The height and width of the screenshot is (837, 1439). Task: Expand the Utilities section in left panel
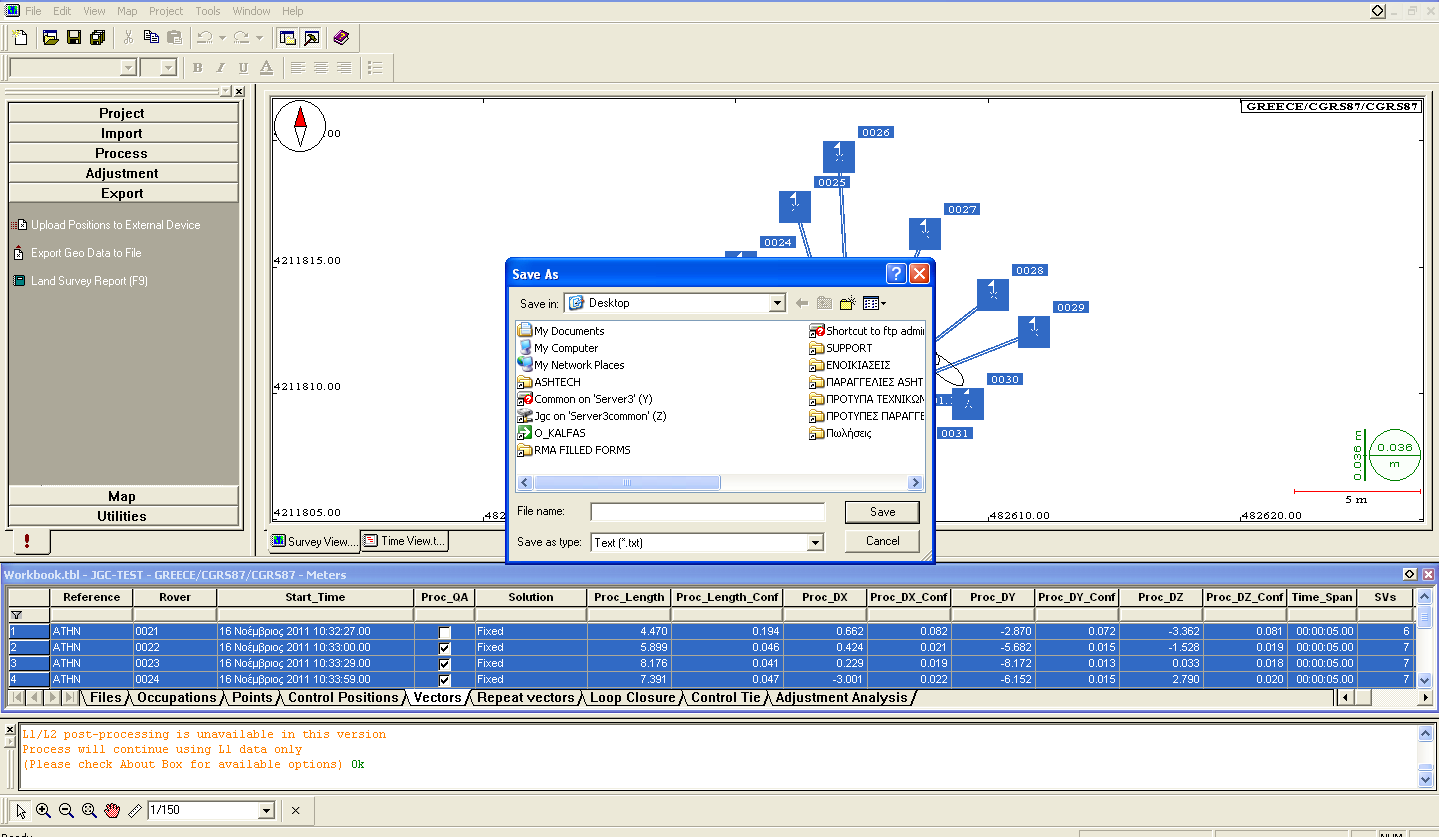tap(122, 516)
